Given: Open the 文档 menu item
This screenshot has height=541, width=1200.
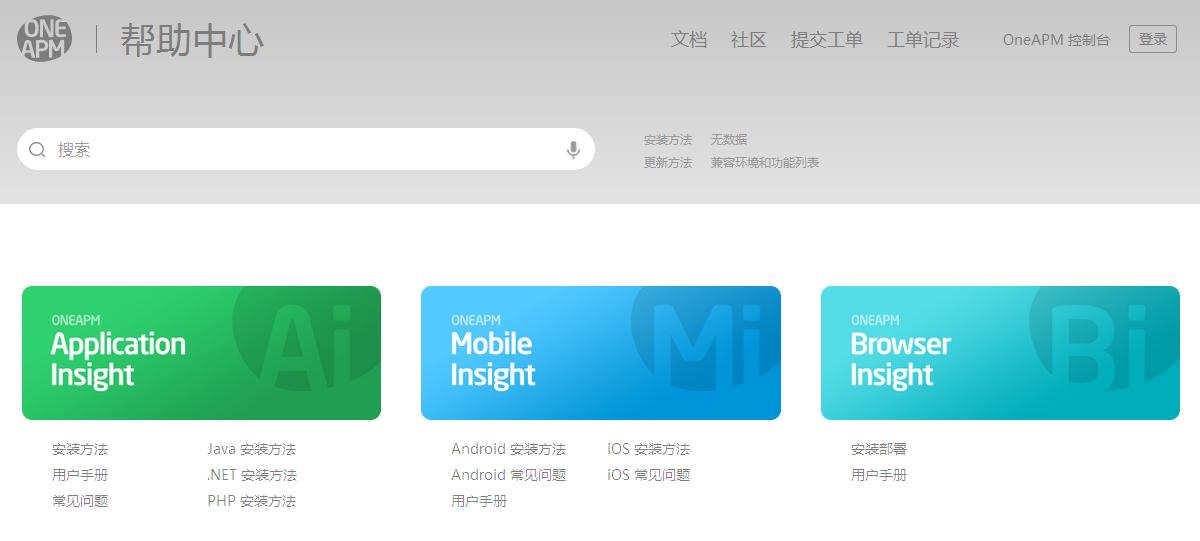Looking at the screenshot, I should [689, 40].
